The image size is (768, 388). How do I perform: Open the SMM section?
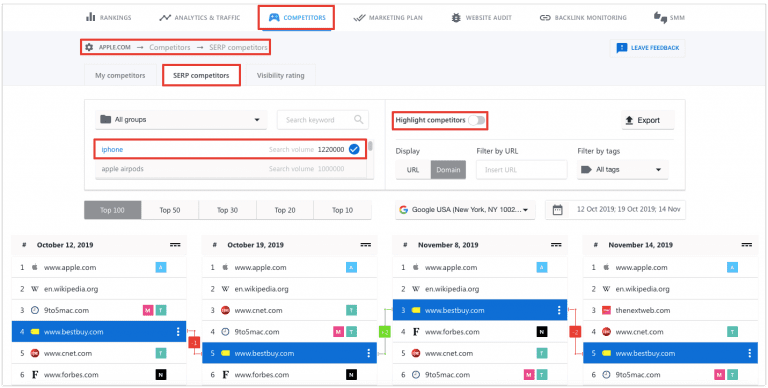point(669,18)
